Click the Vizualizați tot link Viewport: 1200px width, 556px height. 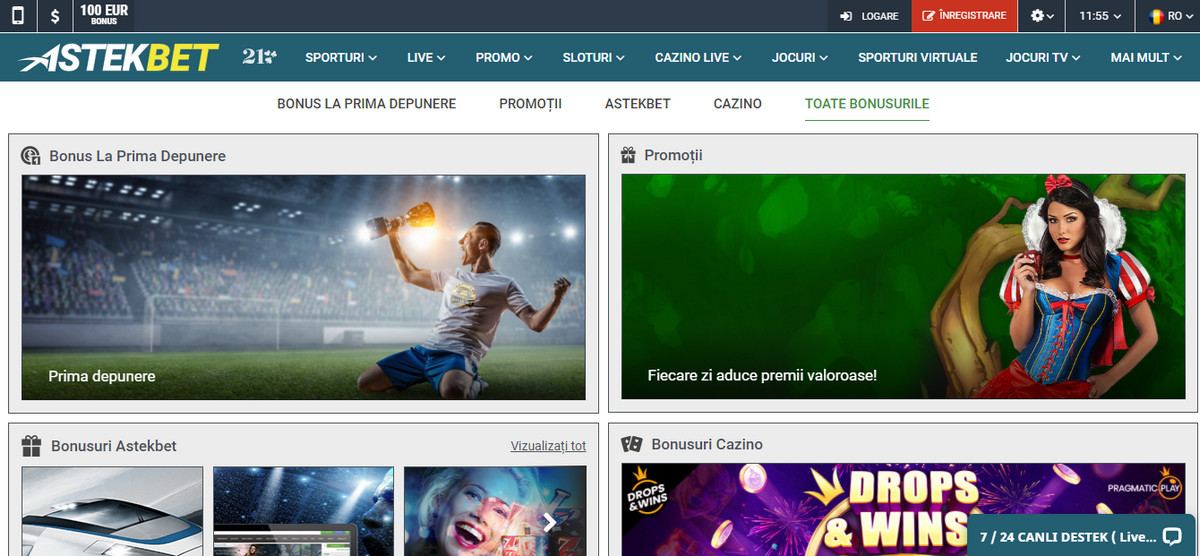[x=548, y=446]
